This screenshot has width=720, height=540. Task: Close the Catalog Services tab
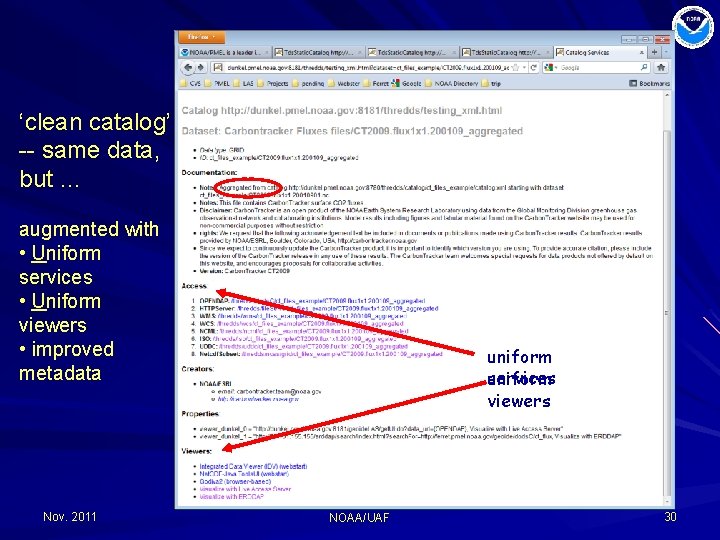coord(641,52)
